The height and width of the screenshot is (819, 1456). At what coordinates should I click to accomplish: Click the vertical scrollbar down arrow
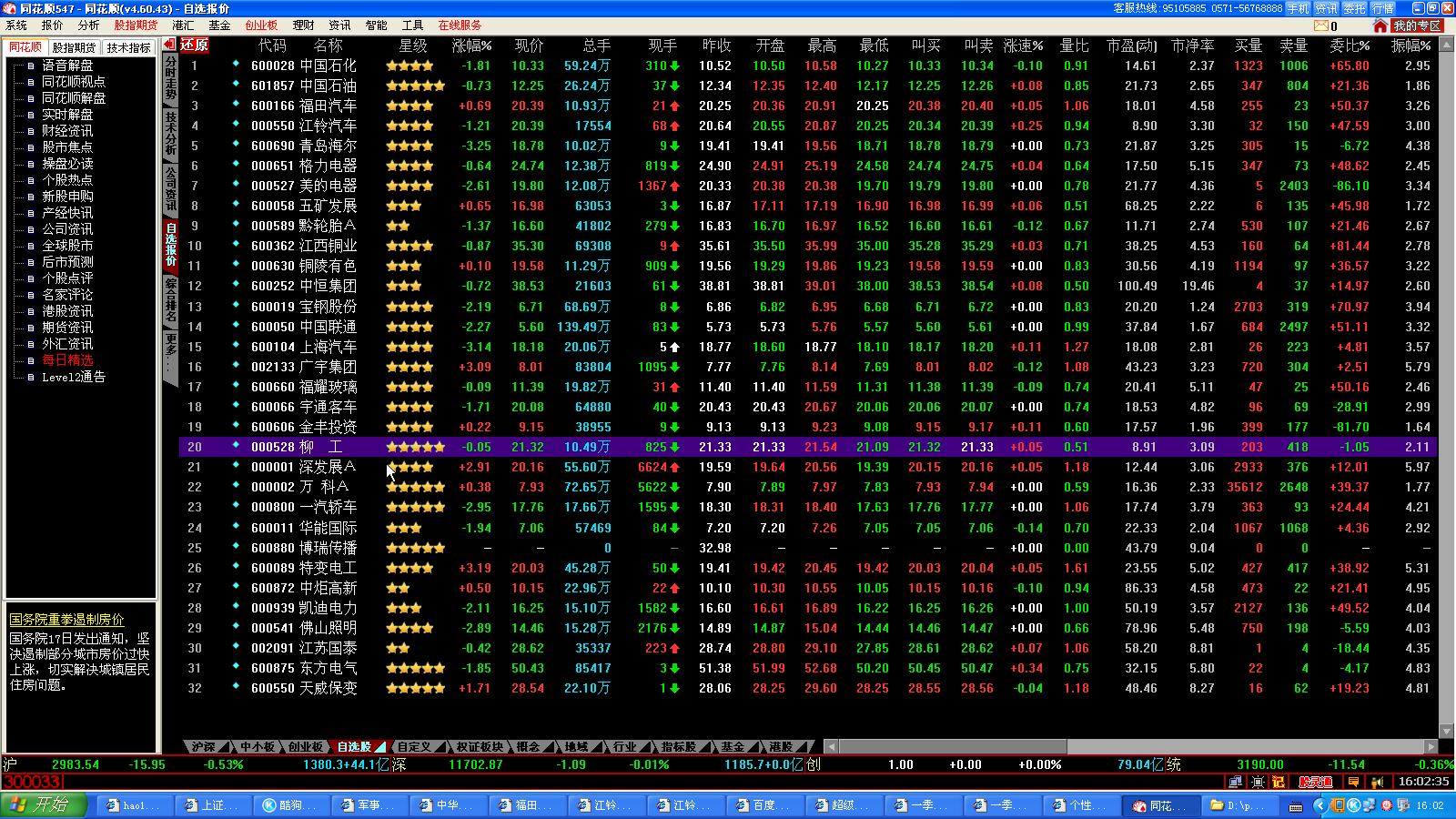tap(1446, 731)
